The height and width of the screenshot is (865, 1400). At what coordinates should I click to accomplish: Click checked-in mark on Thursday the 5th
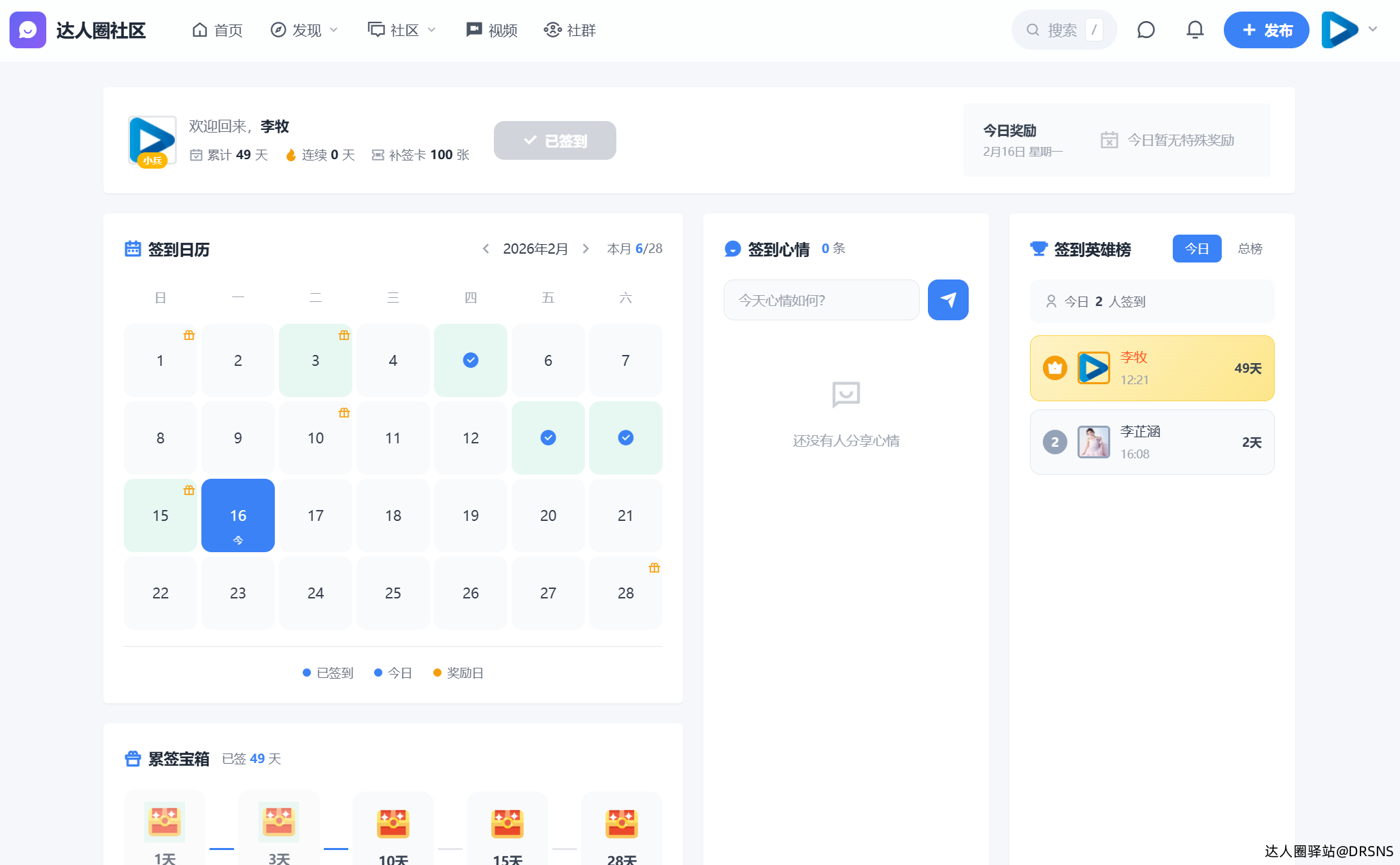click(x=471, y=360)
